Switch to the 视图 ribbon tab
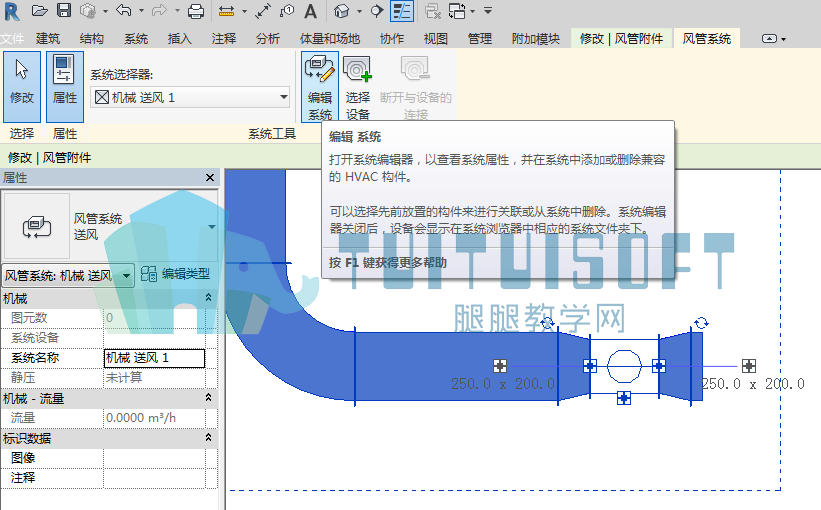This screenshot has height=510, width=821. point(436,39)
